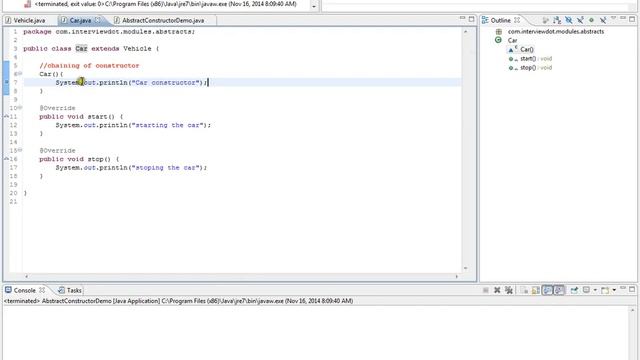Open the Display Selected Console dropdown arrow
The height and width of the screenshot is (360, 640).
[595, 290]
